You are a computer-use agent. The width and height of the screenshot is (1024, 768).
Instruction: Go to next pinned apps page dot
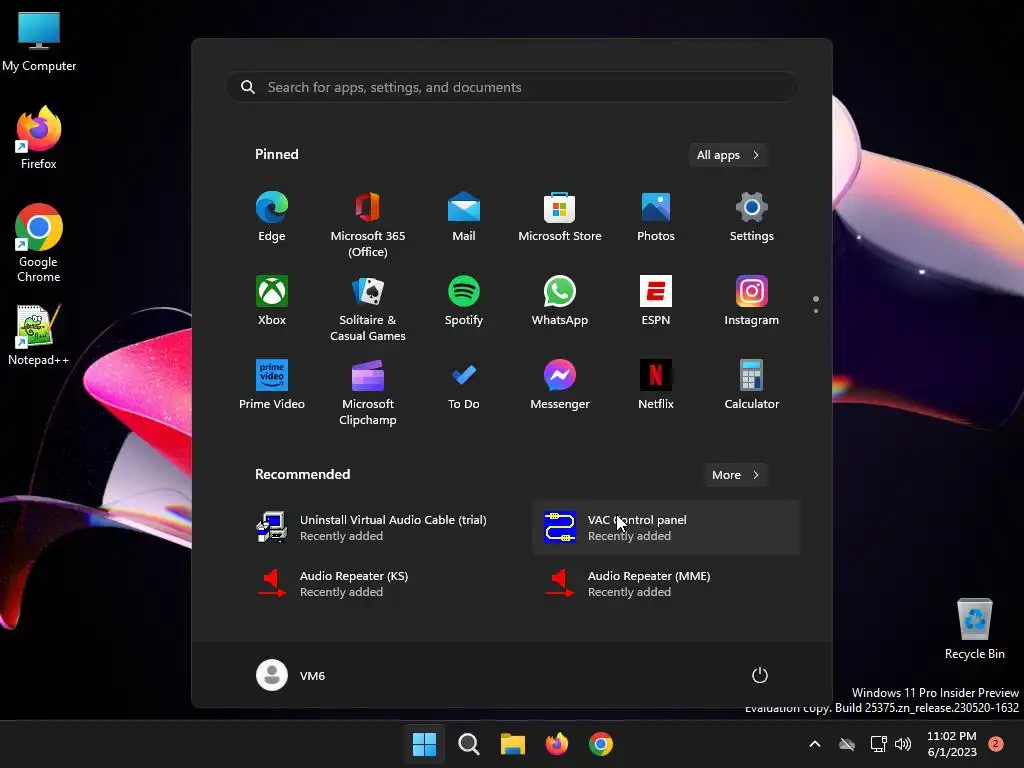pyautogui.click(x=816, y=311)
